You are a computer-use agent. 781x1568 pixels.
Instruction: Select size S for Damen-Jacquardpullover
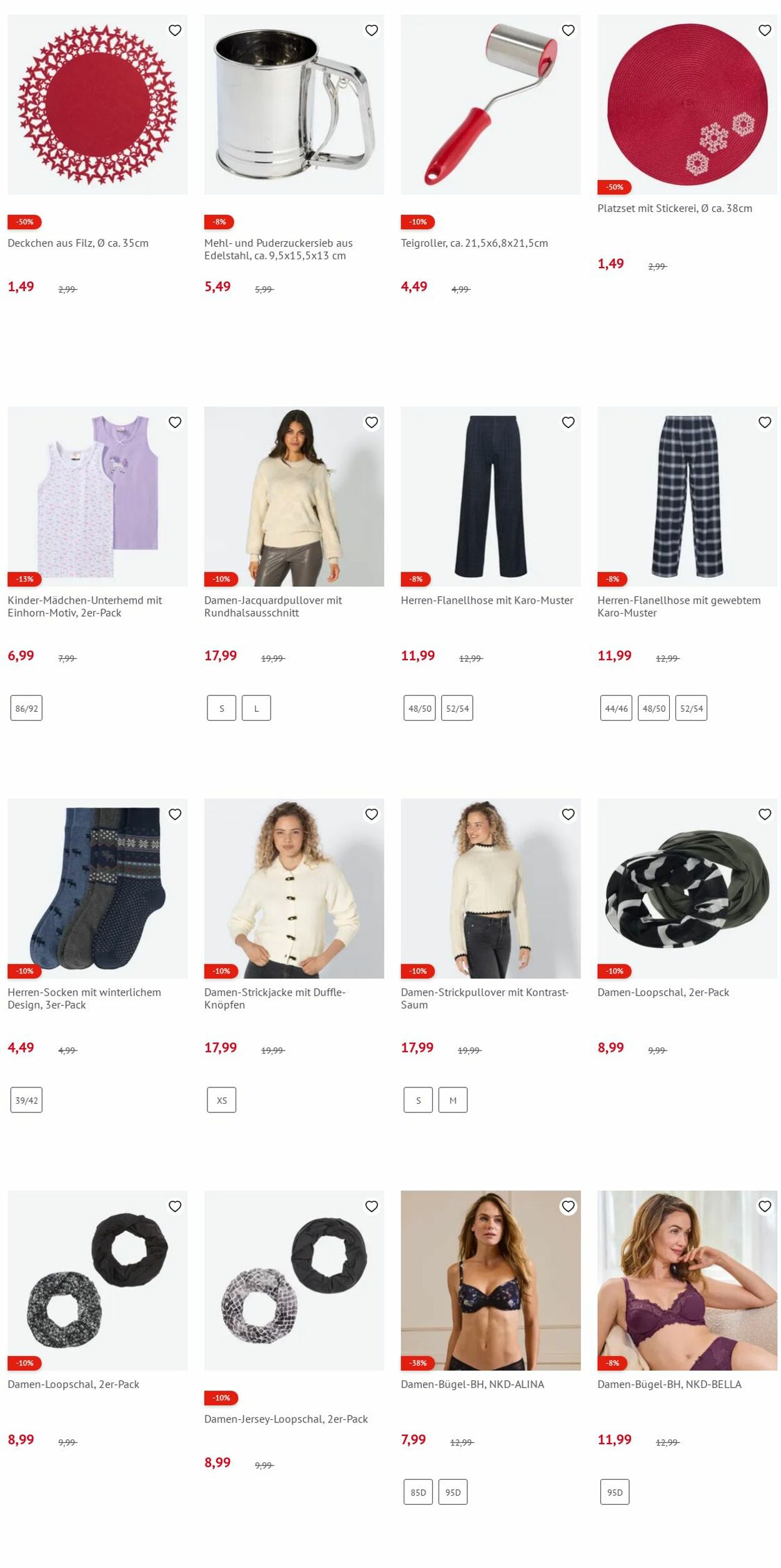(222, 708)
